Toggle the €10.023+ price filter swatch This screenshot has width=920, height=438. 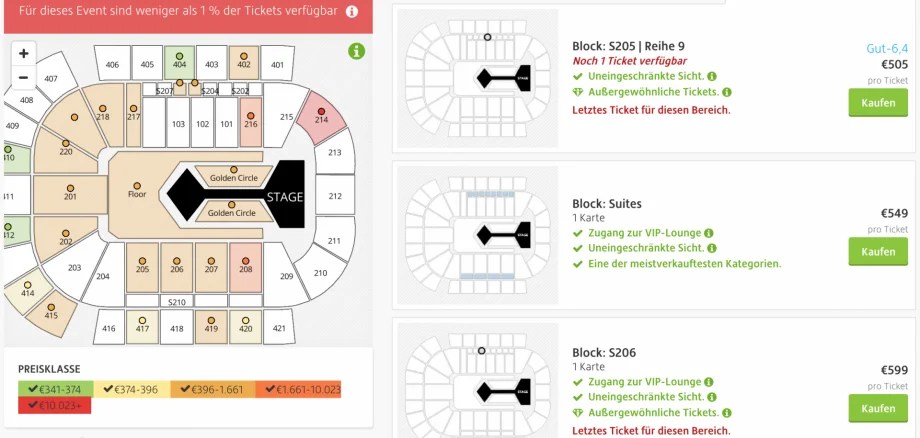click(55, 405)
